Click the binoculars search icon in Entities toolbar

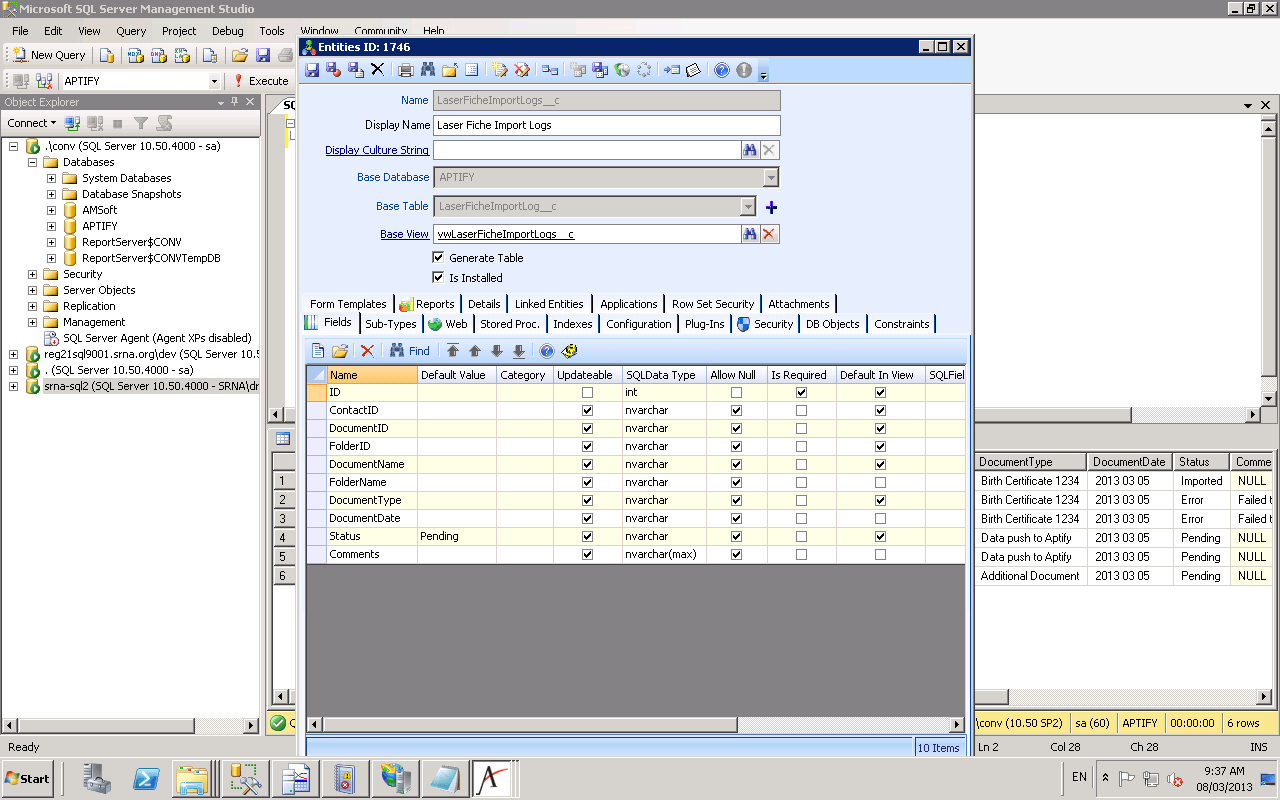428,70
